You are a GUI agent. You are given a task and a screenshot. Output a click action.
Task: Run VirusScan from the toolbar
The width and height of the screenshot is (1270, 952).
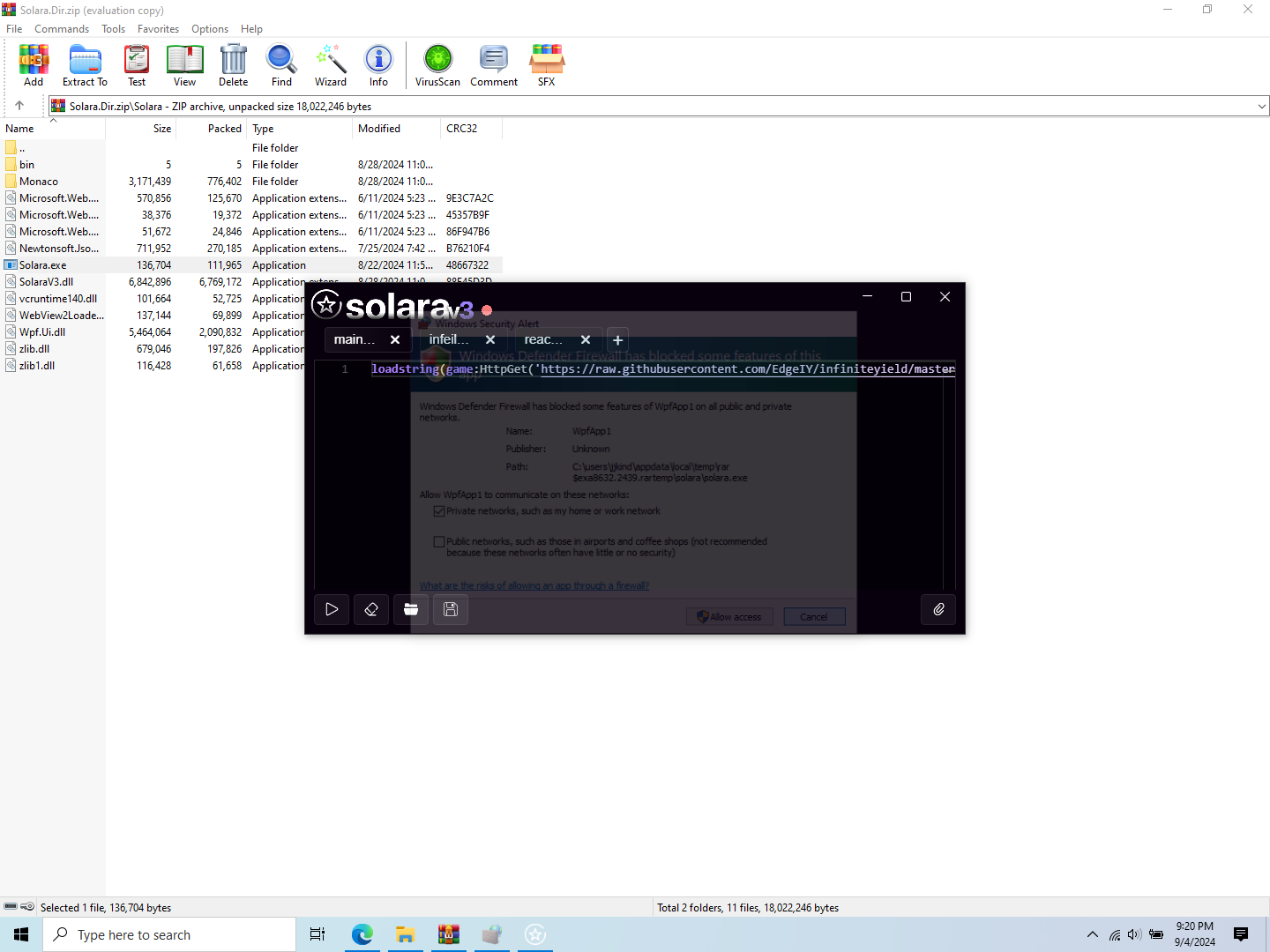coord(437,65)
